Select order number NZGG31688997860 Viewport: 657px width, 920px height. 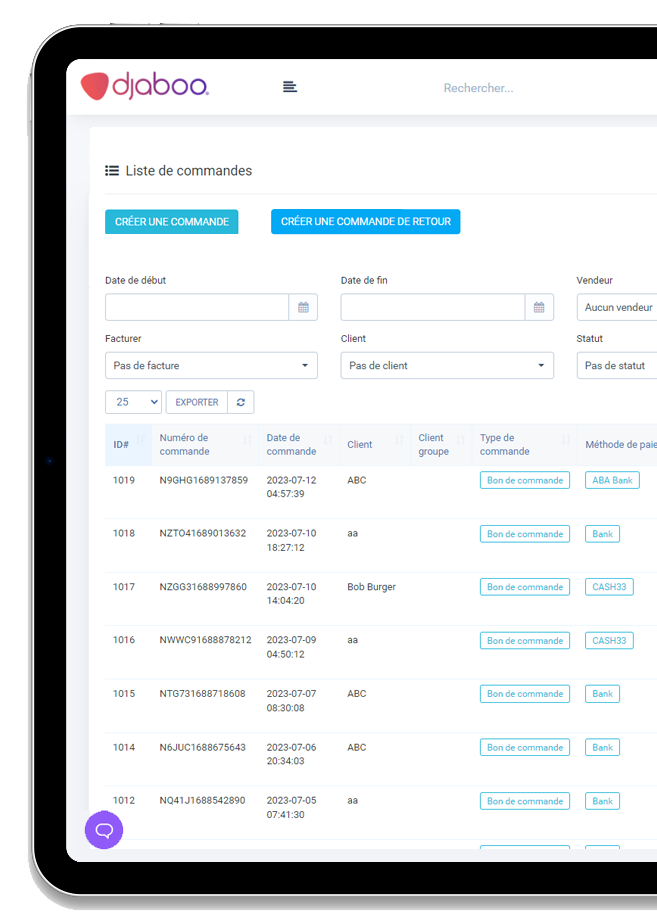pos(203,587)
